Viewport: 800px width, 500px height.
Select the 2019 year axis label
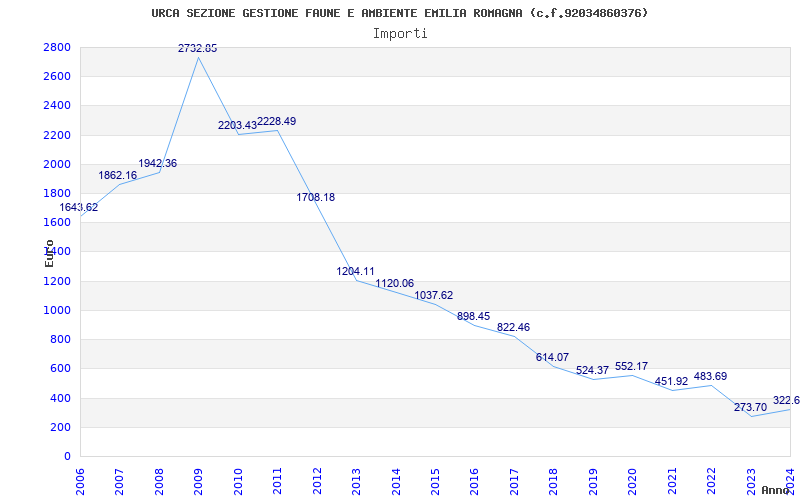593,482
